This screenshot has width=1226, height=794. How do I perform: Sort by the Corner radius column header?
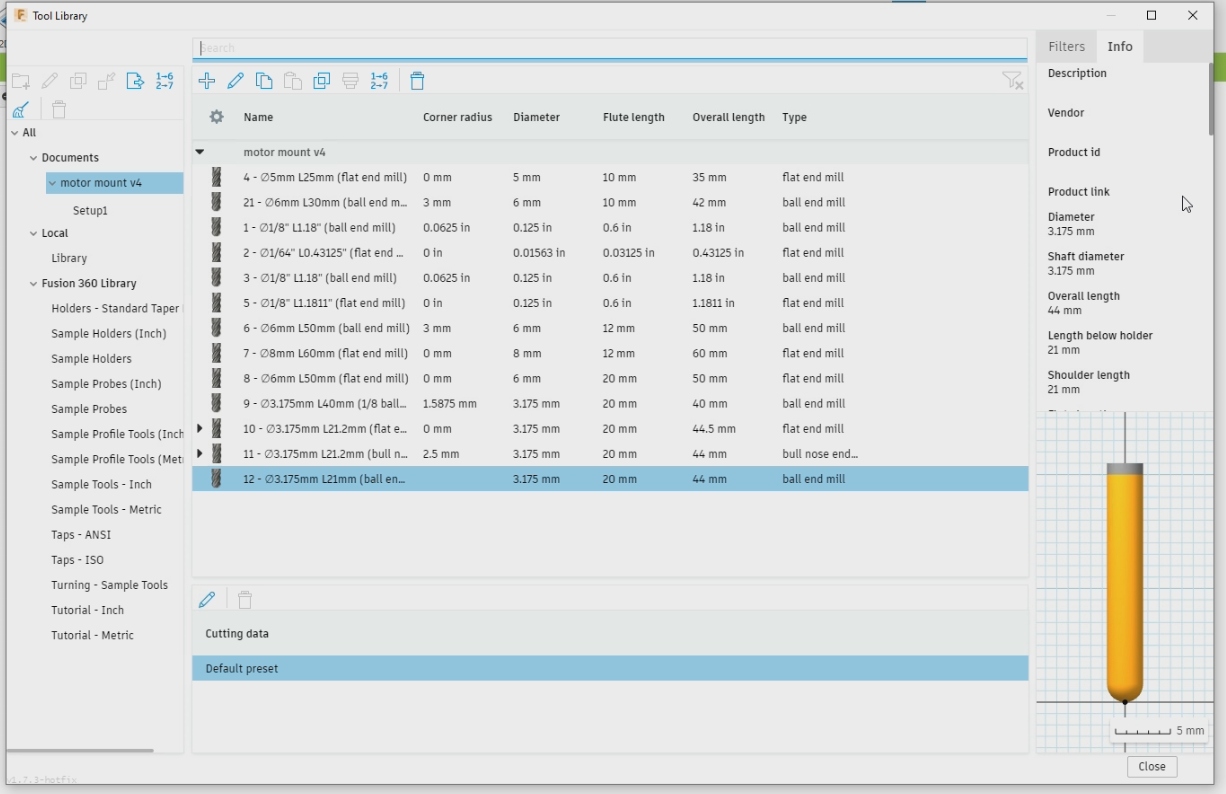coord(457,117)
